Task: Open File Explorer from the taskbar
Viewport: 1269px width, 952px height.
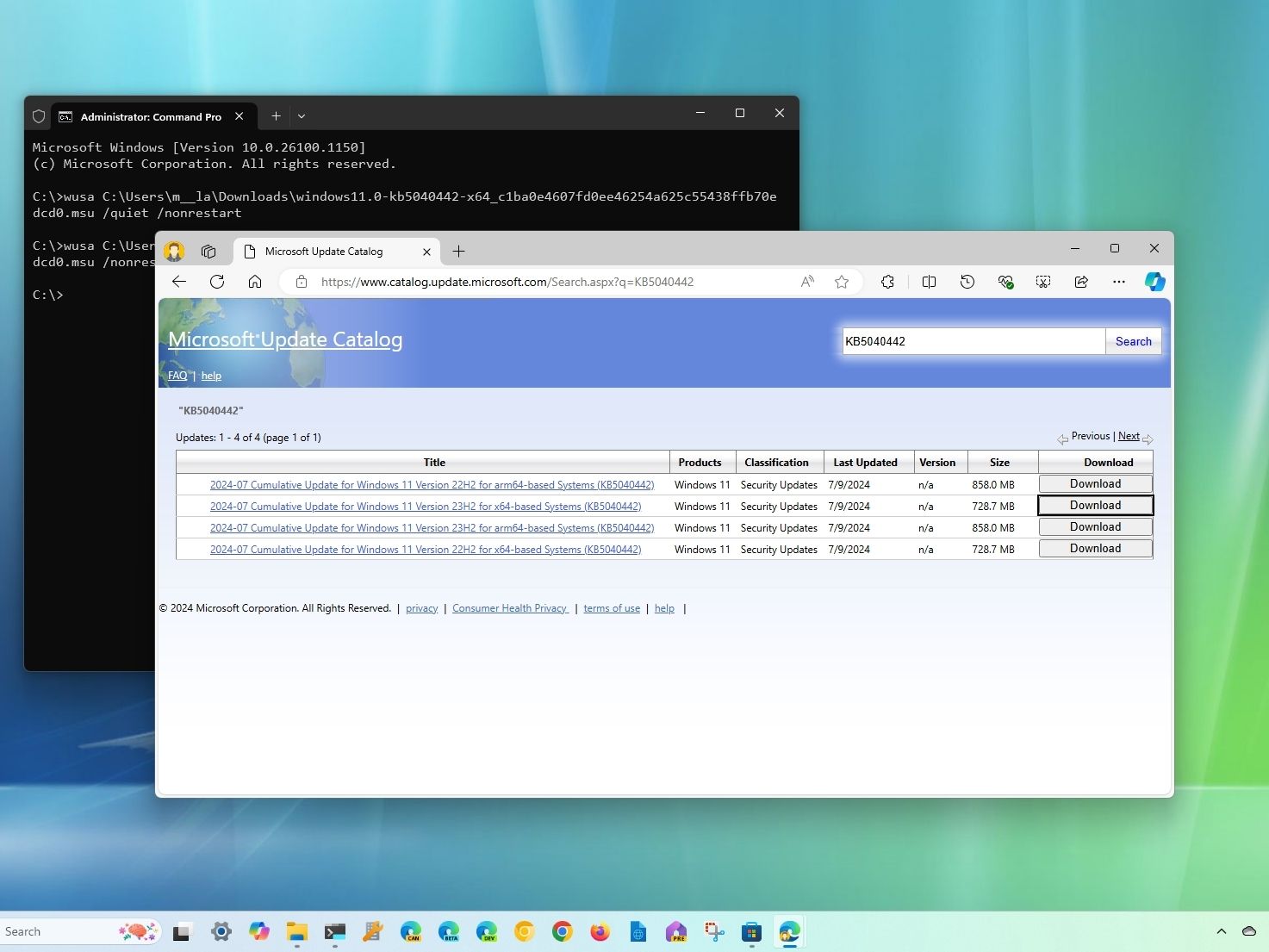Action: [x=297, y=931]
